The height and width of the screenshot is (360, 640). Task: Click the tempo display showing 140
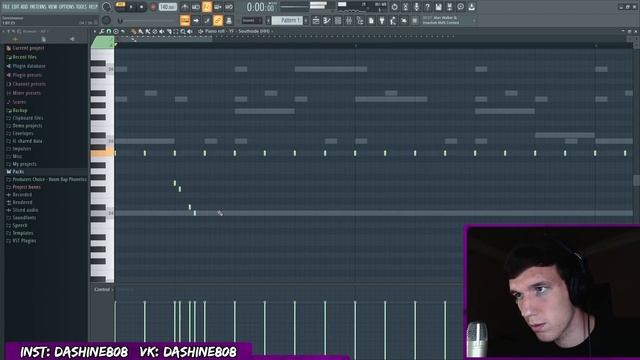pos(168,7)
